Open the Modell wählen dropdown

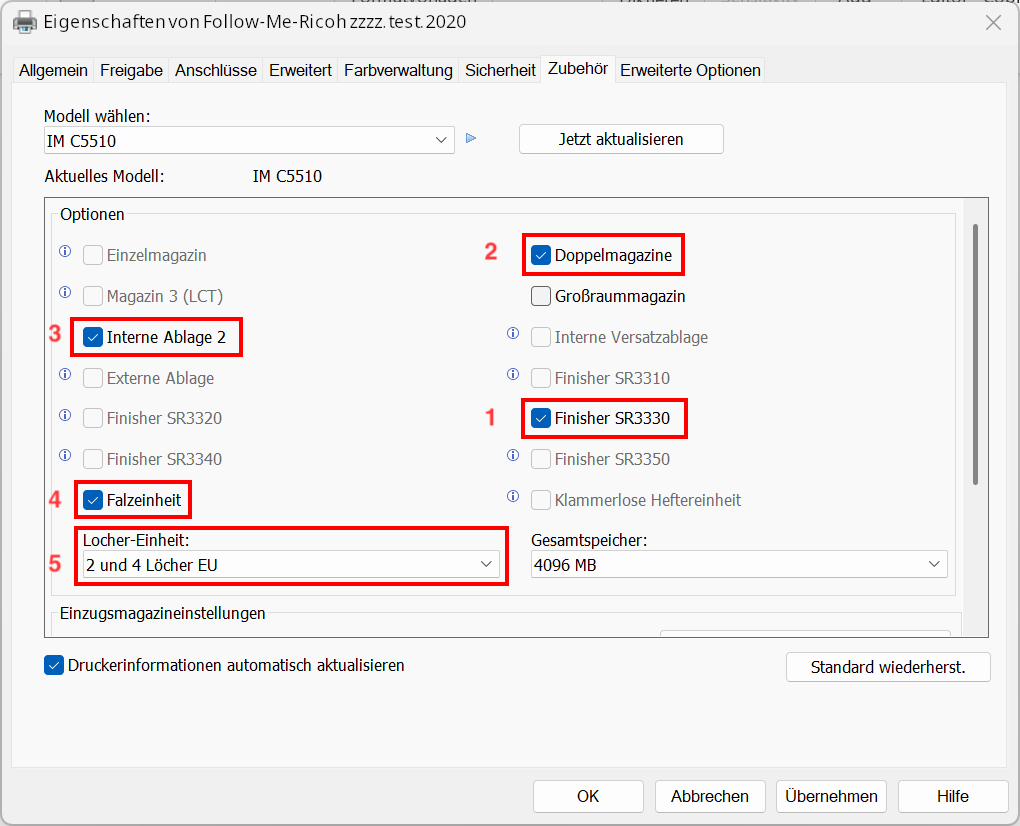pos(249,141)
